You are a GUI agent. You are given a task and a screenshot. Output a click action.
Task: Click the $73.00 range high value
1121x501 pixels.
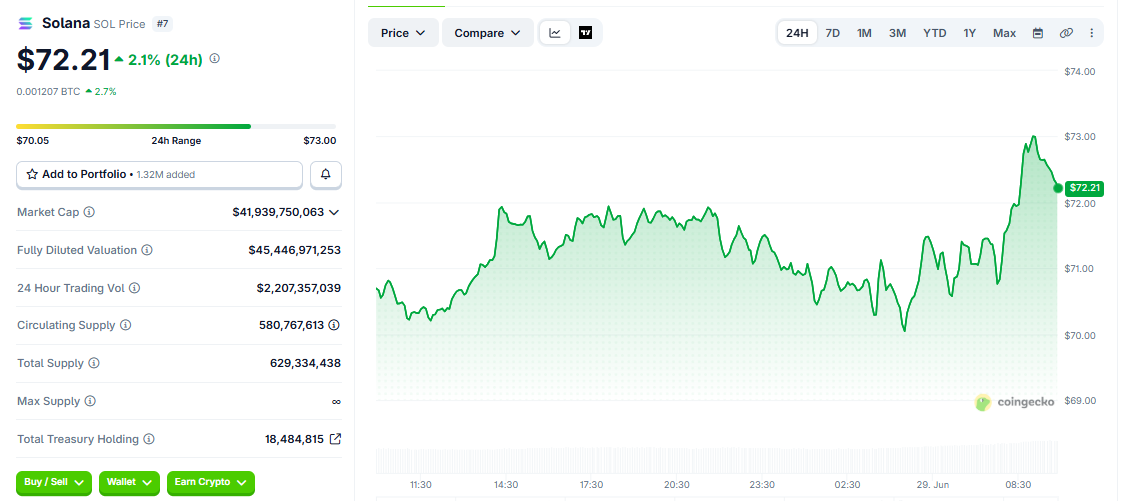point(320,141)
